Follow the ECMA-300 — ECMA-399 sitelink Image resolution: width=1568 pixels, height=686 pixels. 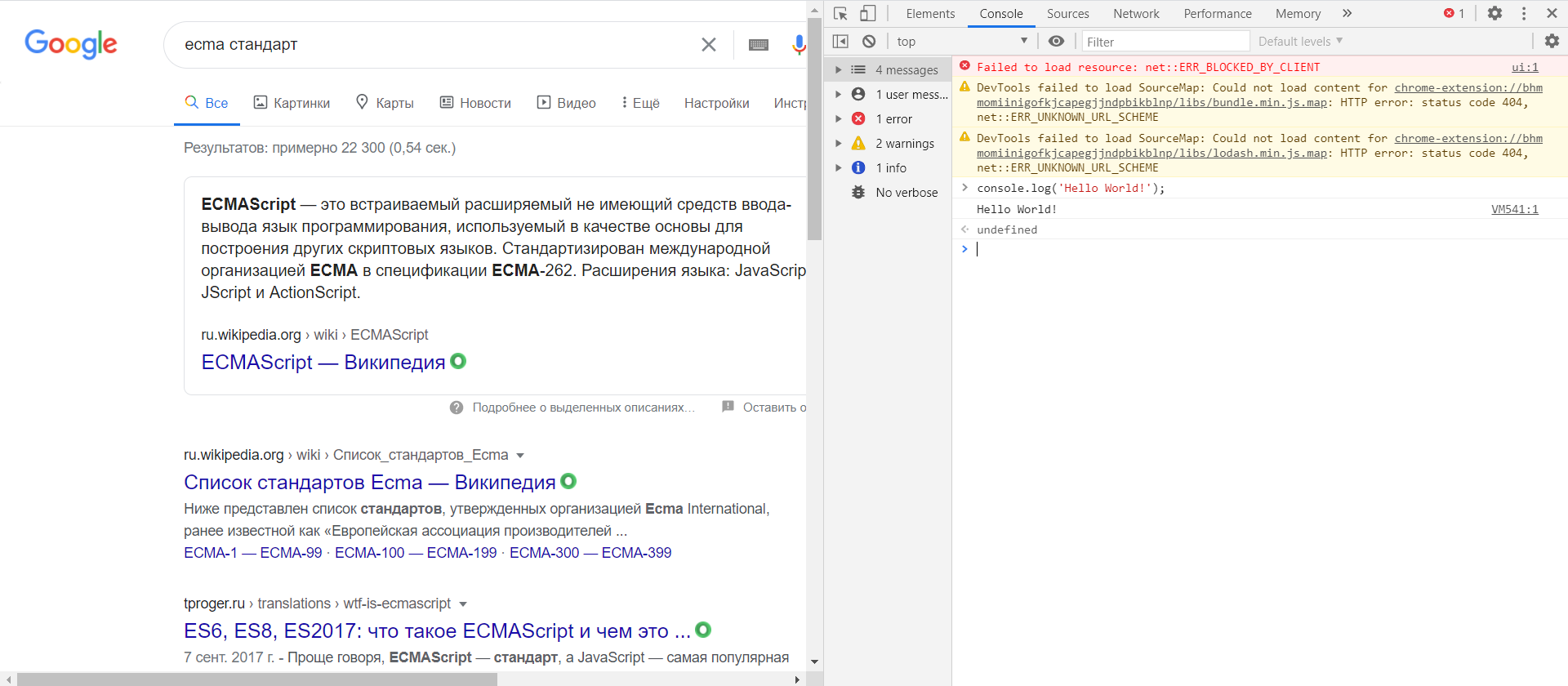(x=590, y=553)
